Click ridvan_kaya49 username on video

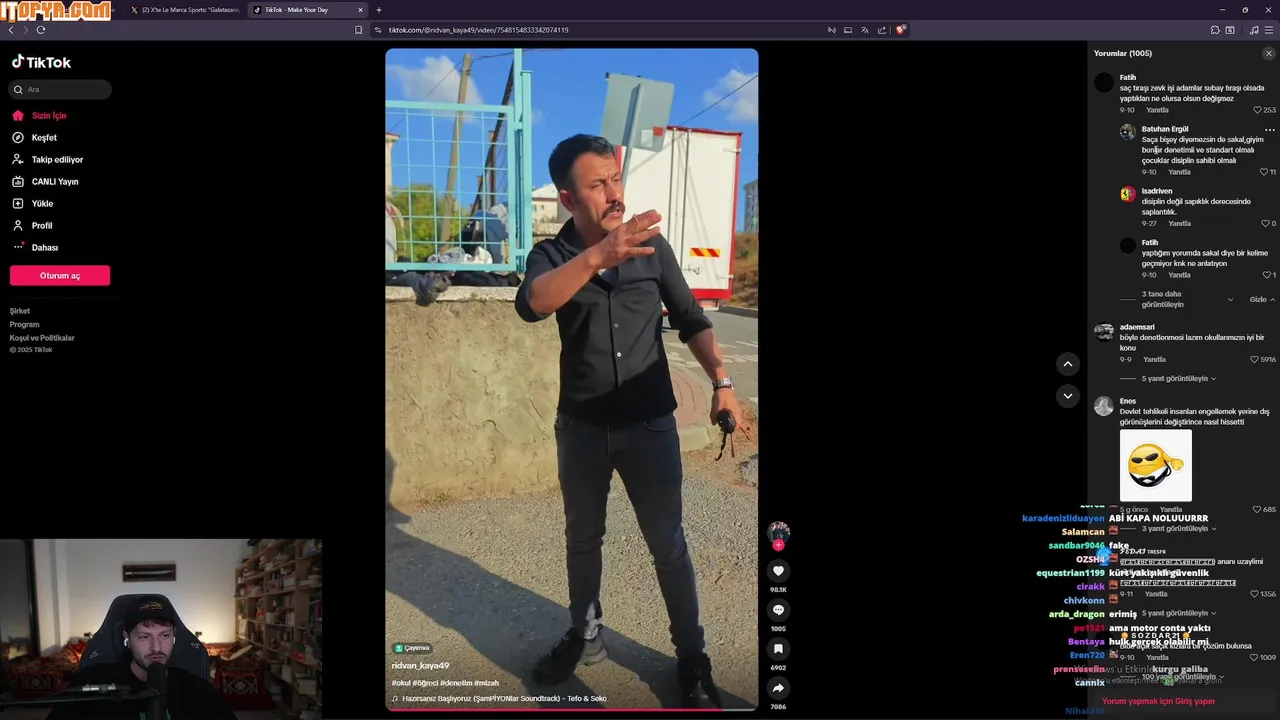pos(420,666)
